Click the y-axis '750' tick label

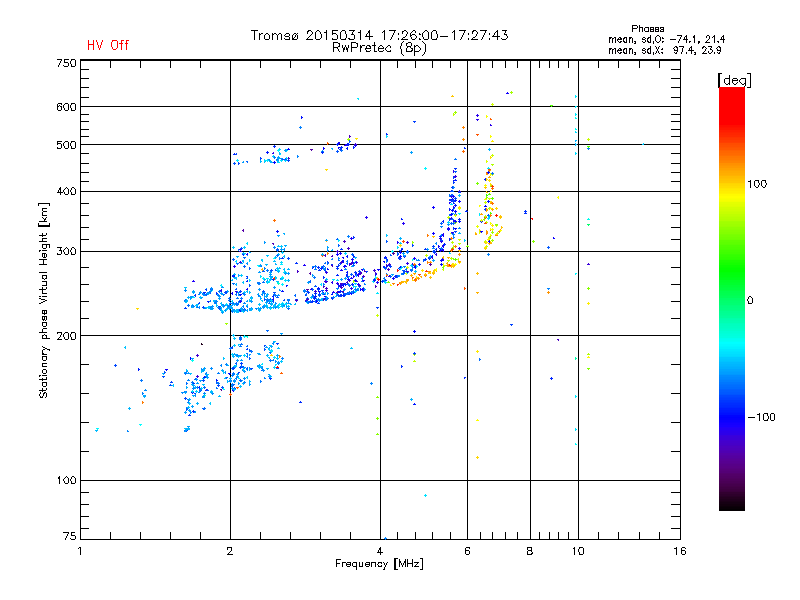[x=66, y=63]
